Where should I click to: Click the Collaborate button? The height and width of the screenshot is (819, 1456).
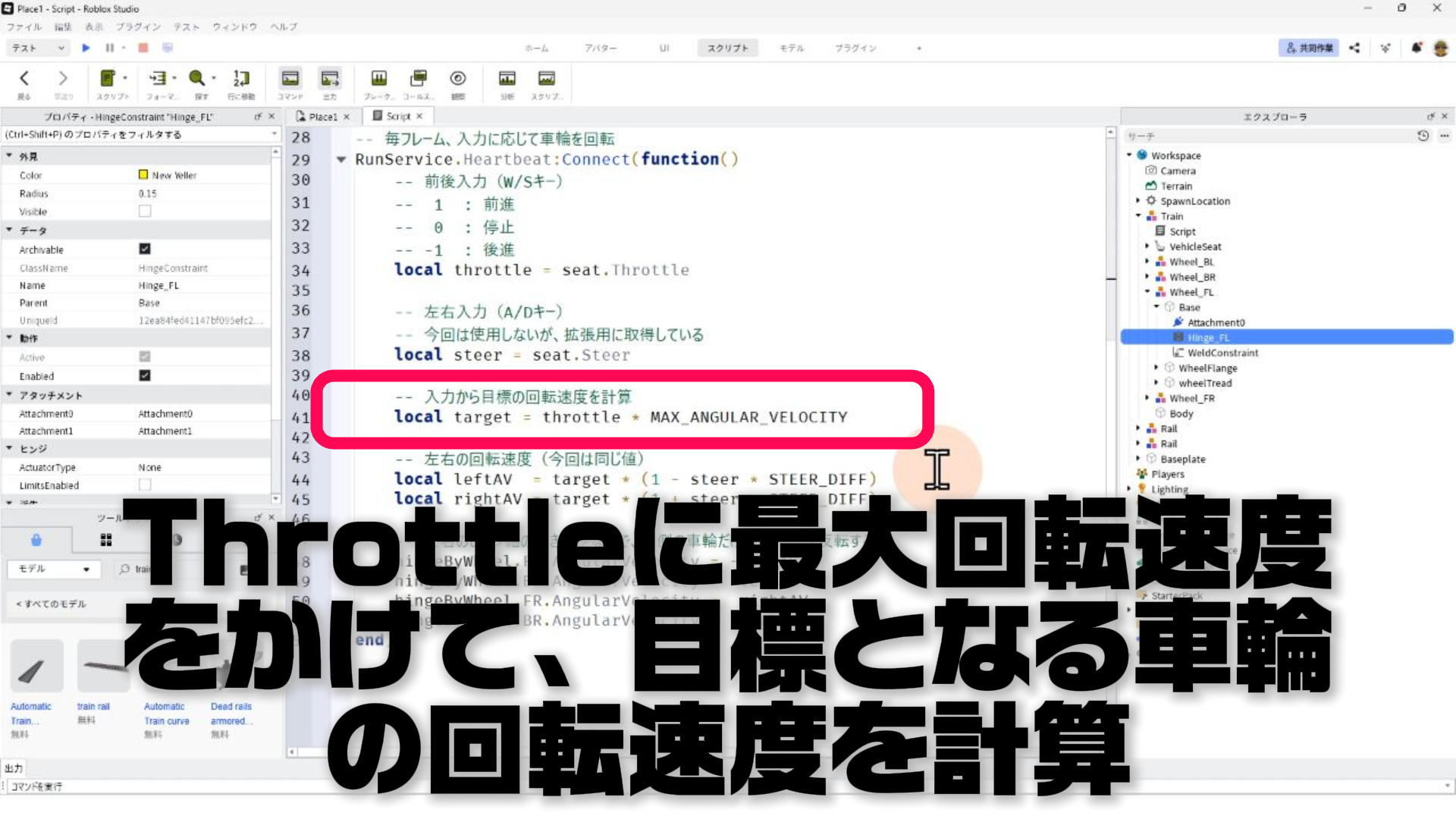point(1308,48)
